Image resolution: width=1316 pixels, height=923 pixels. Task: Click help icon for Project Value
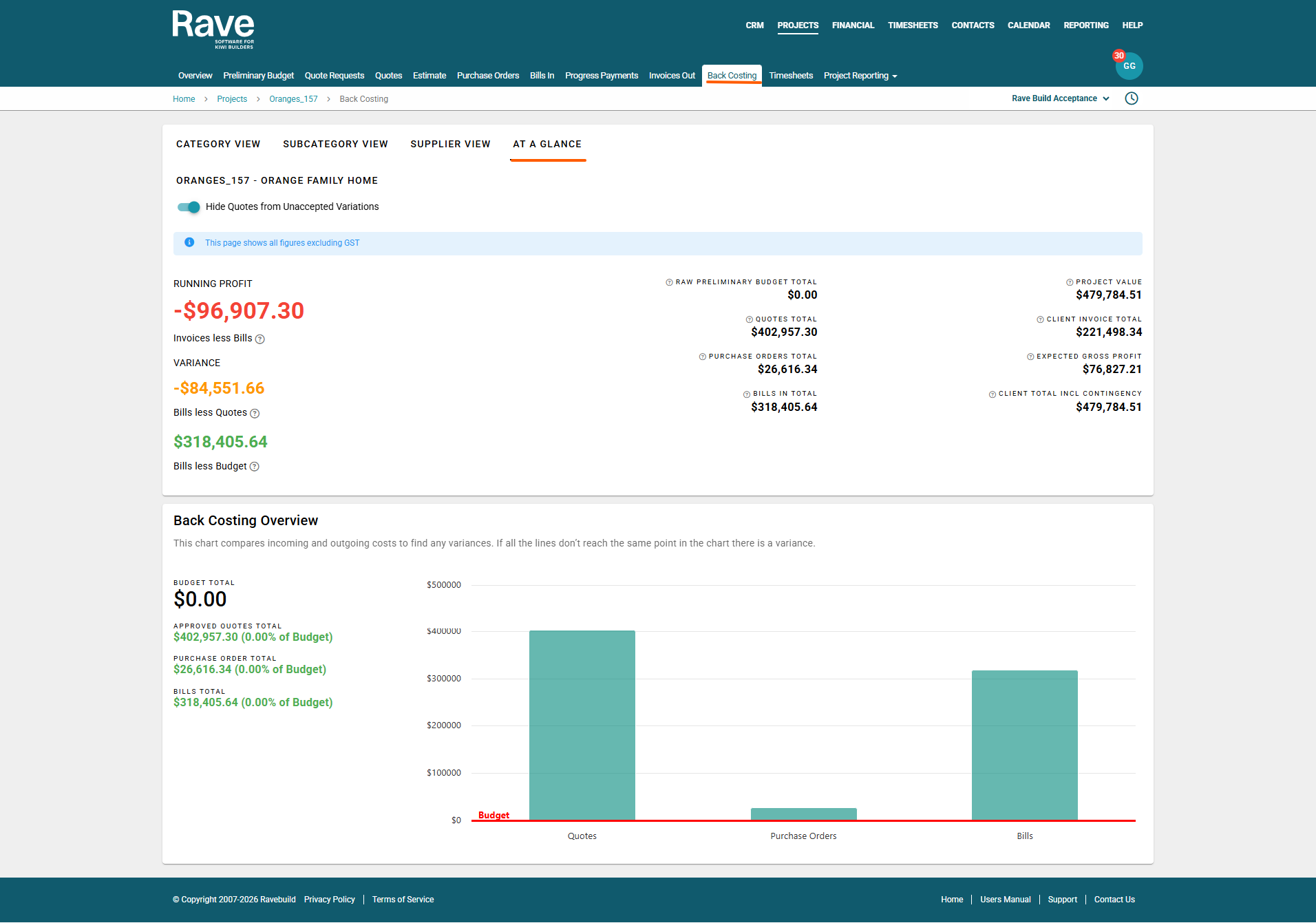(1070, 282)
